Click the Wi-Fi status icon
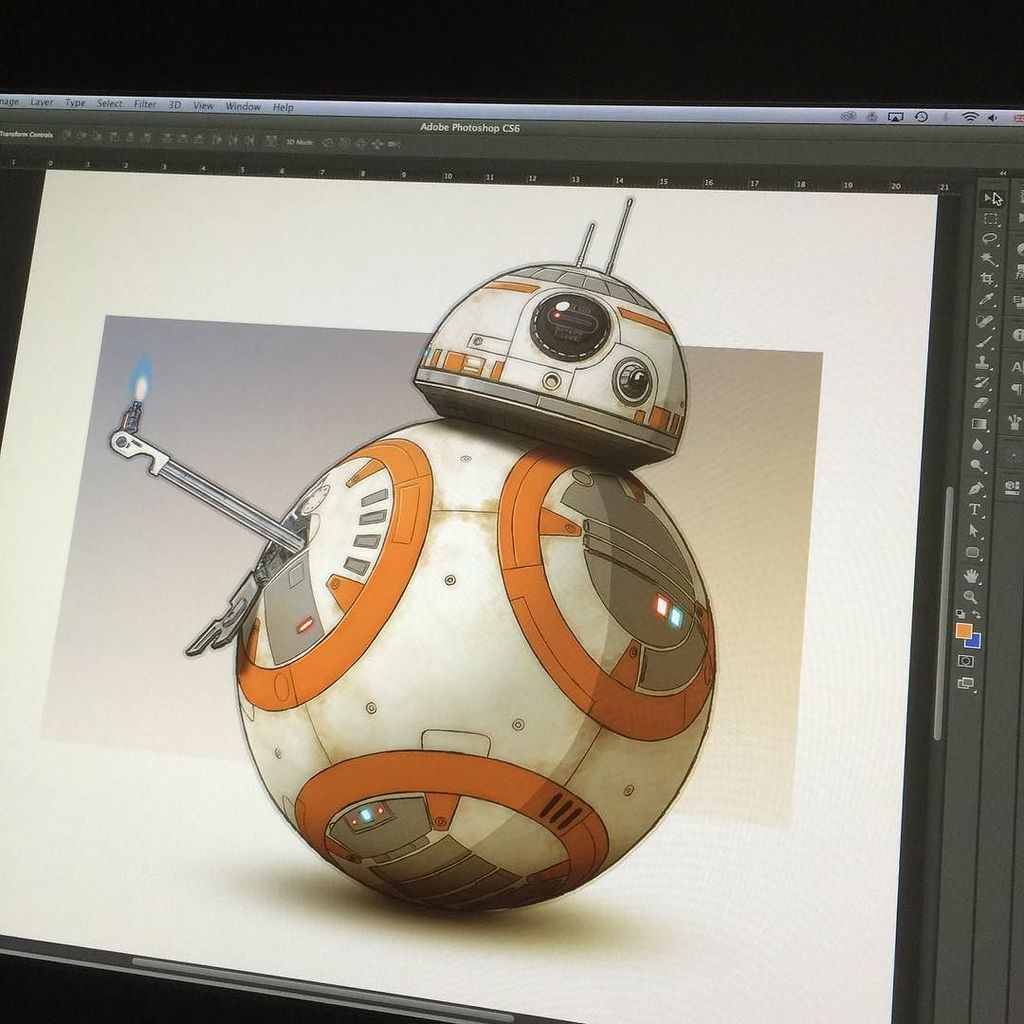 (x=970, y=118)
